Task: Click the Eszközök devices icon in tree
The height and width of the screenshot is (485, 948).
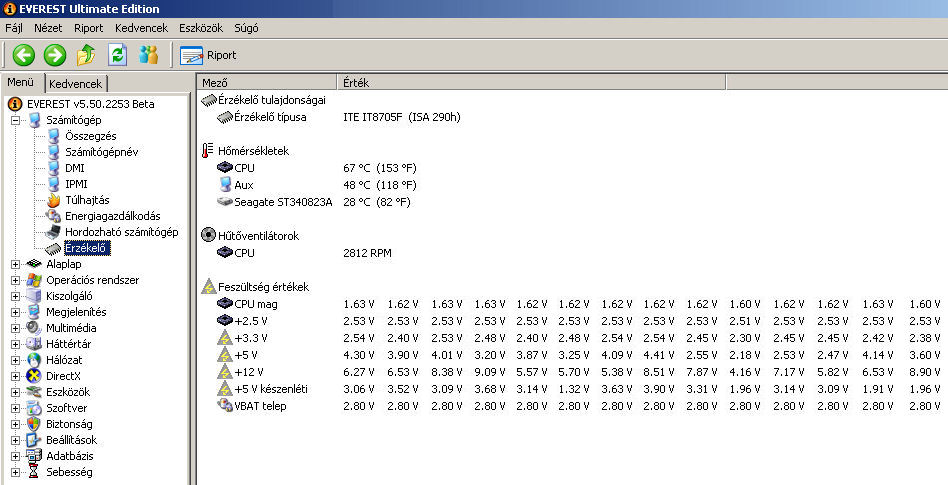Action: coord(34,392)
